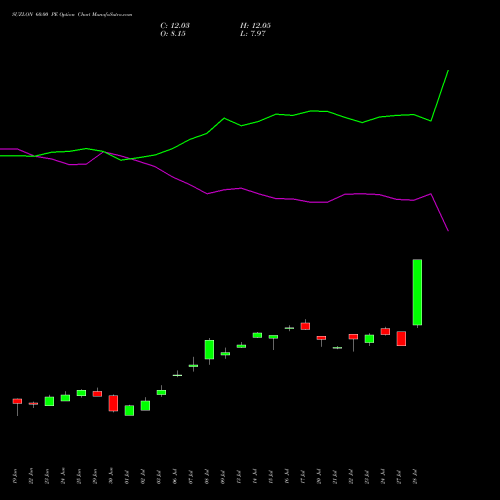Click the red candle for 27 Jul
Viewport: 500px width, 500px height.
click(401, 338)
